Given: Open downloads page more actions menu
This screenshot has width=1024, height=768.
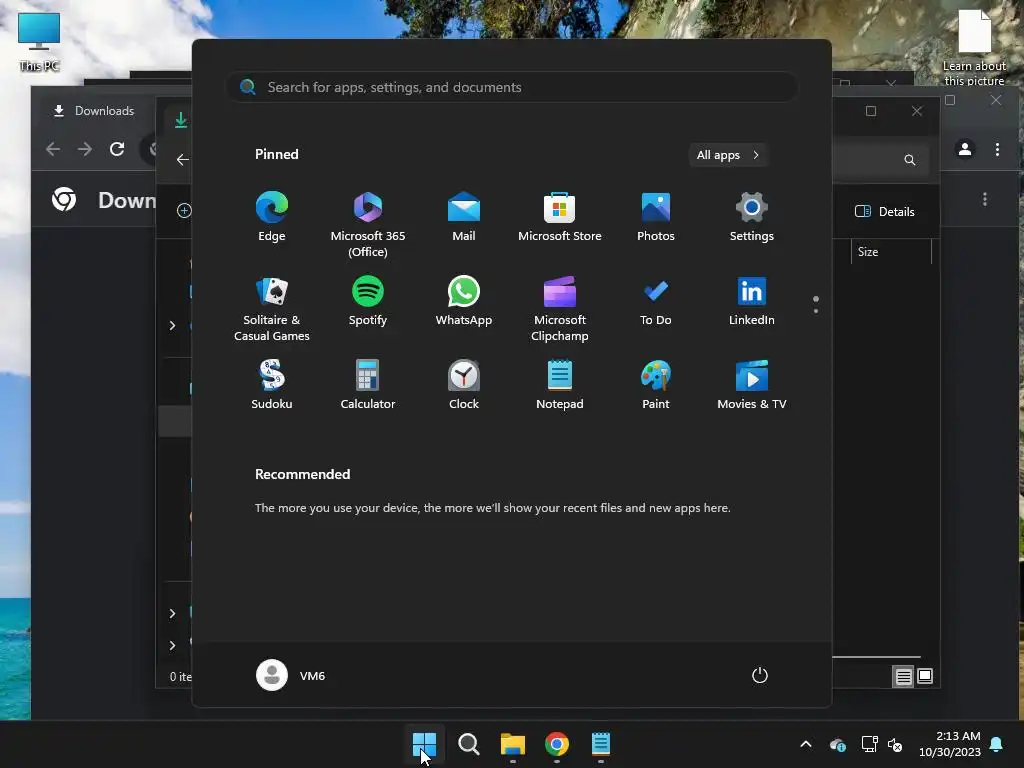Looking at the screenshot, I should [985, 199].
